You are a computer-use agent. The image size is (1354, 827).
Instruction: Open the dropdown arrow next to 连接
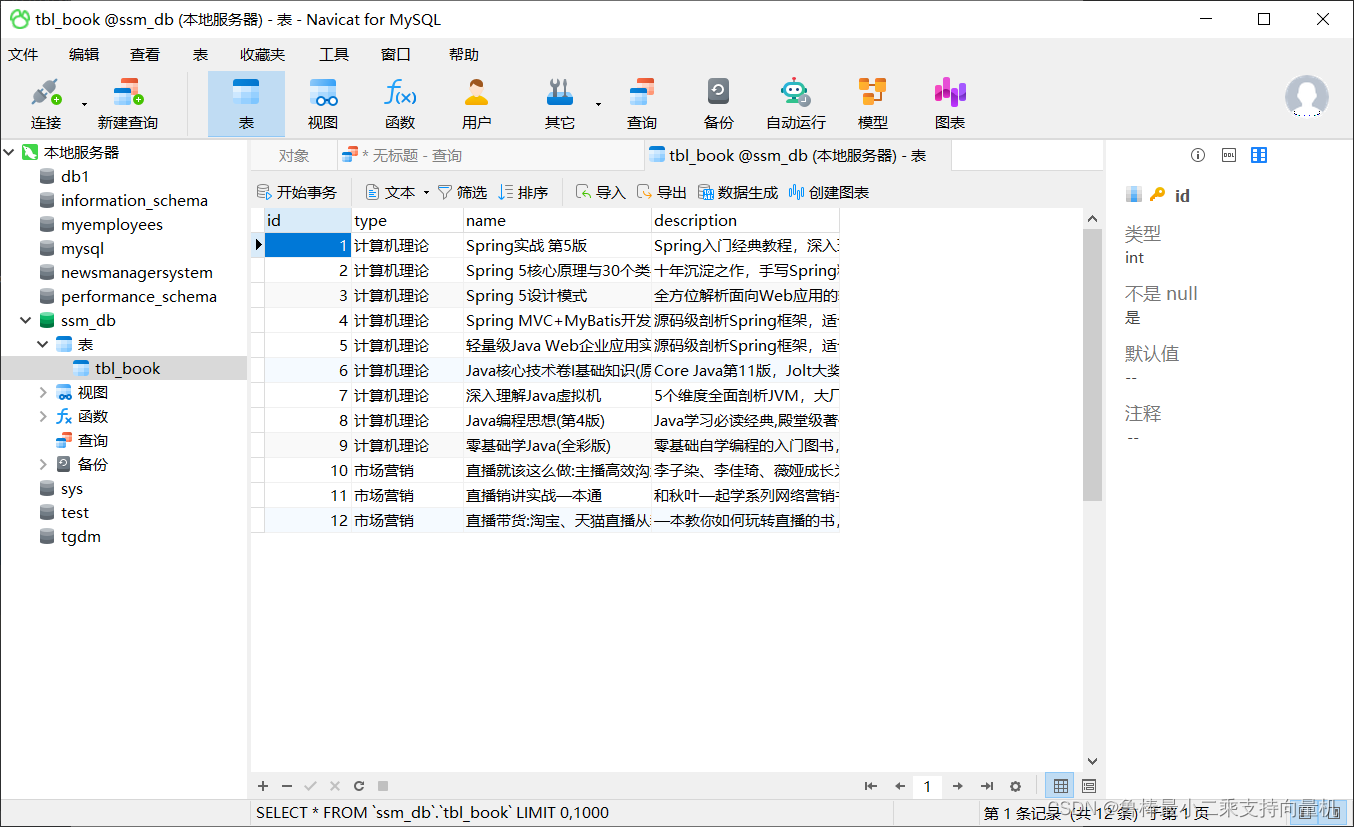(x=84, y=104)
